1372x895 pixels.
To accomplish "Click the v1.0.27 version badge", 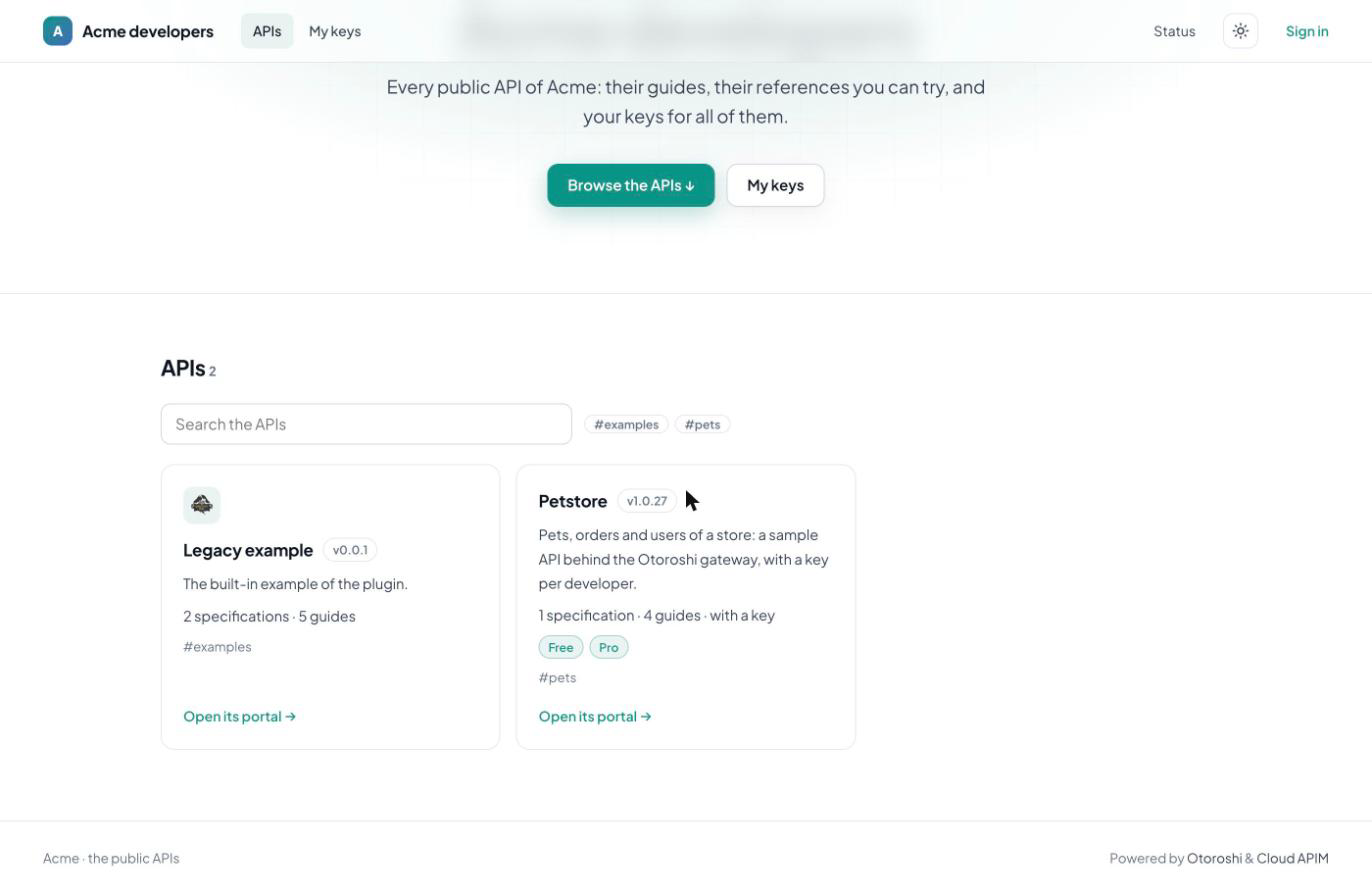I will pyautogui.click(x=647, y=501).
